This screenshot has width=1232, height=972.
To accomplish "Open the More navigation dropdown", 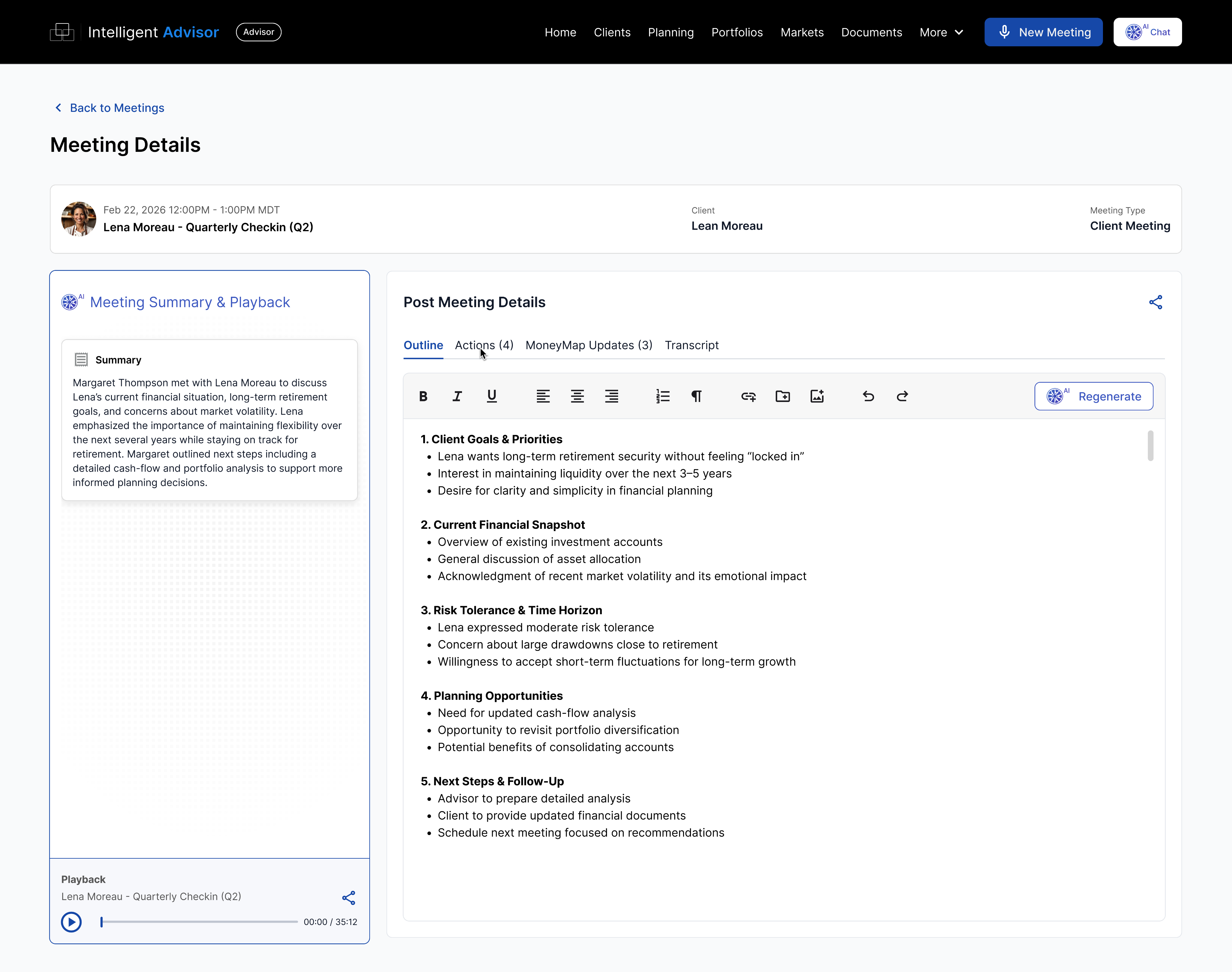I will coord(941,32).
